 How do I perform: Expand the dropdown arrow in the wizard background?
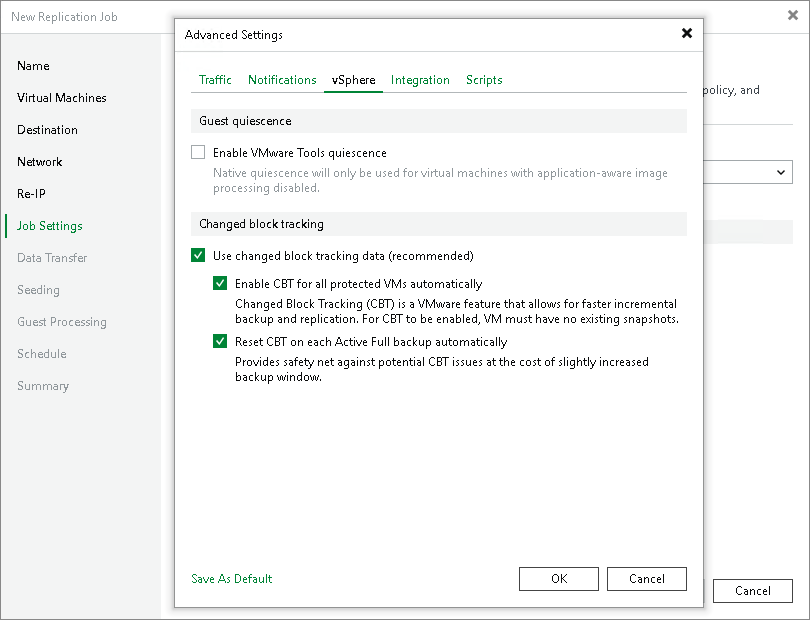[x=781, y=173]
